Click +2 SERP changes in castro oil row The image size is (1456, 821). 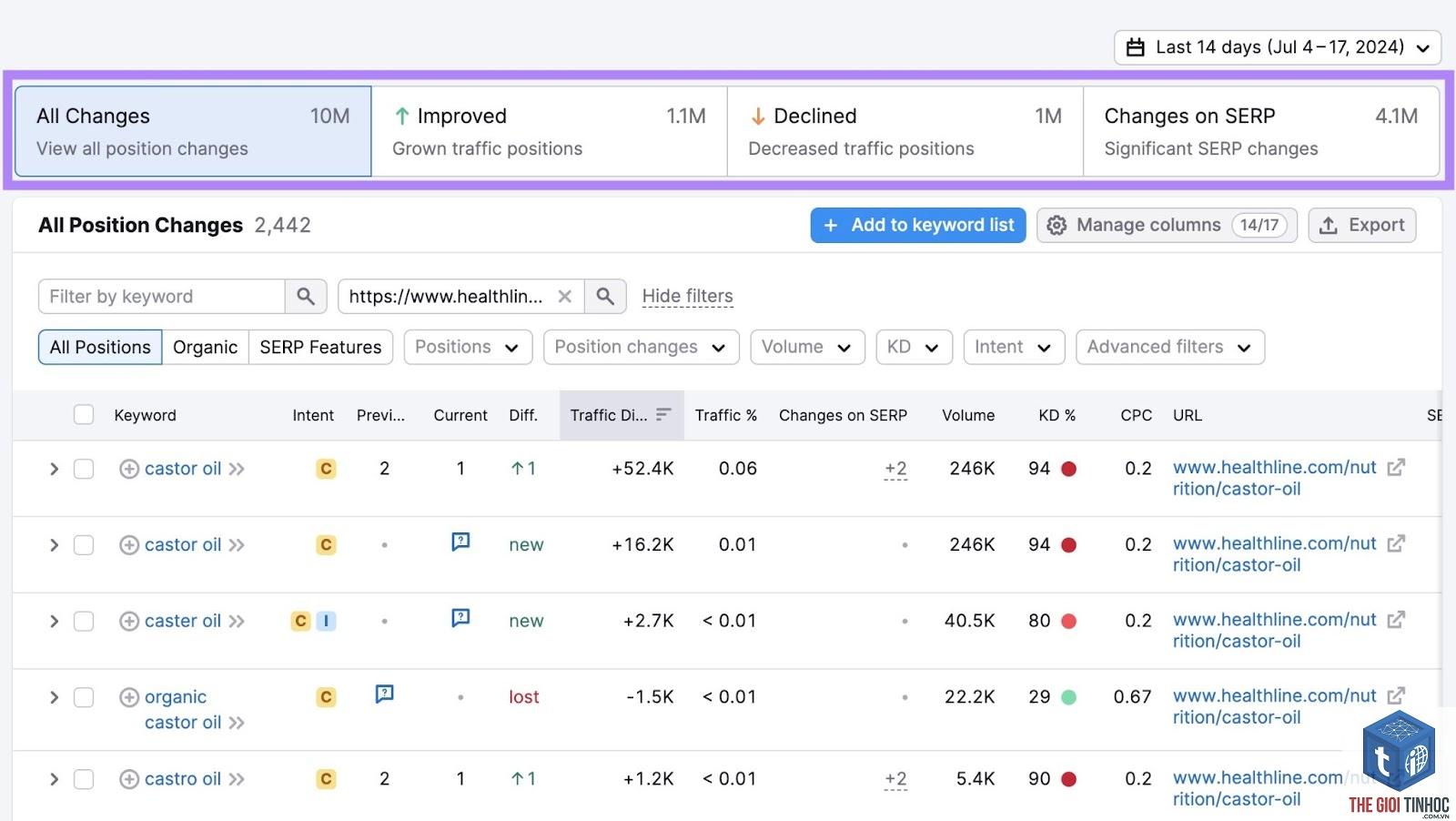pyautogui.click(x=895, y=779)
